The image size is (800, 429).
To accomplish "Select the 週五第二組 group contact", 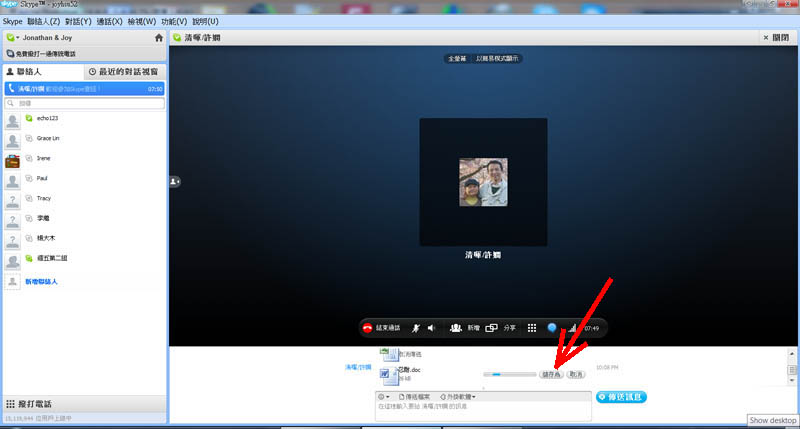I will [x=85, y=260].
